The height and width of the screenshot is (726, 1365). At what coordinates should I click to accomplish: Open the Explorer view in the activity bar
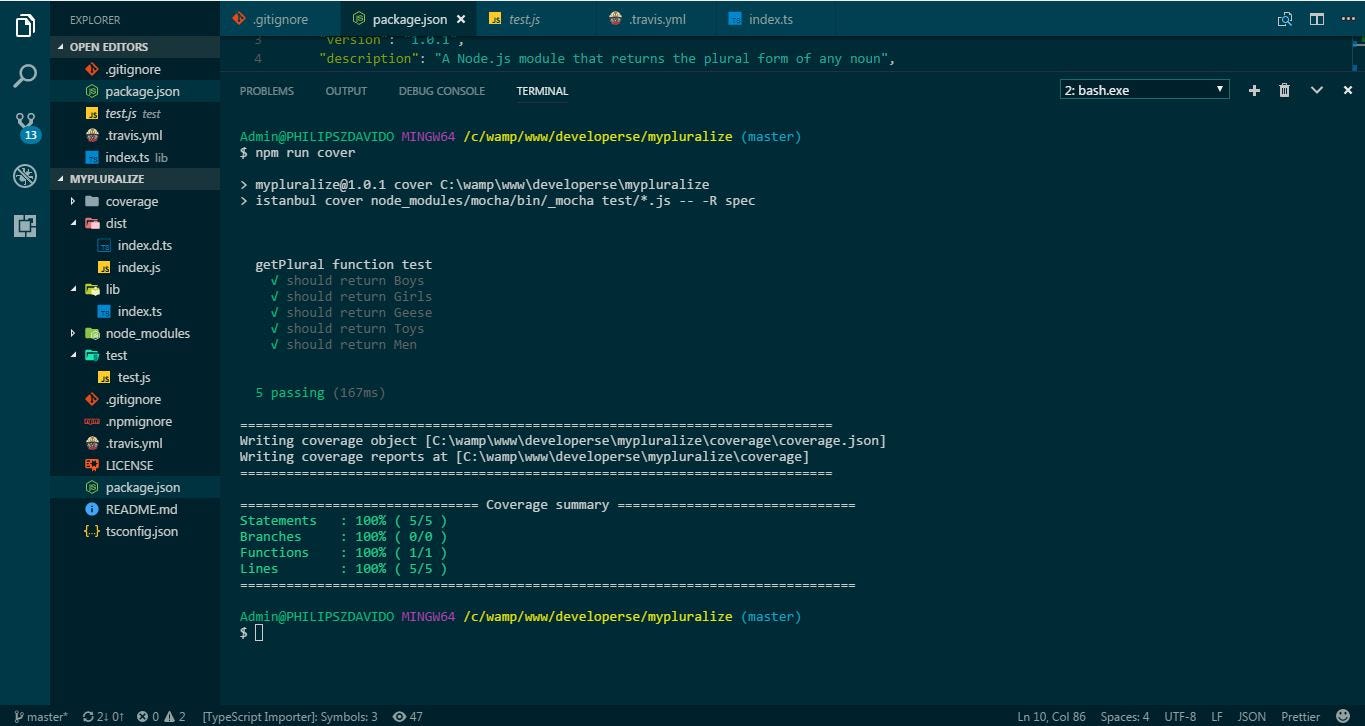[25, 26]
